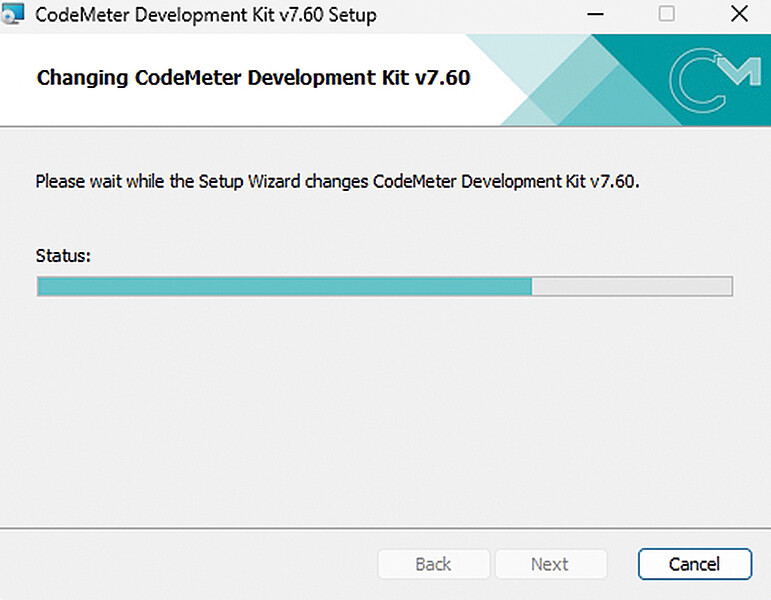
Task: Close the setup window
Action: 739,14
